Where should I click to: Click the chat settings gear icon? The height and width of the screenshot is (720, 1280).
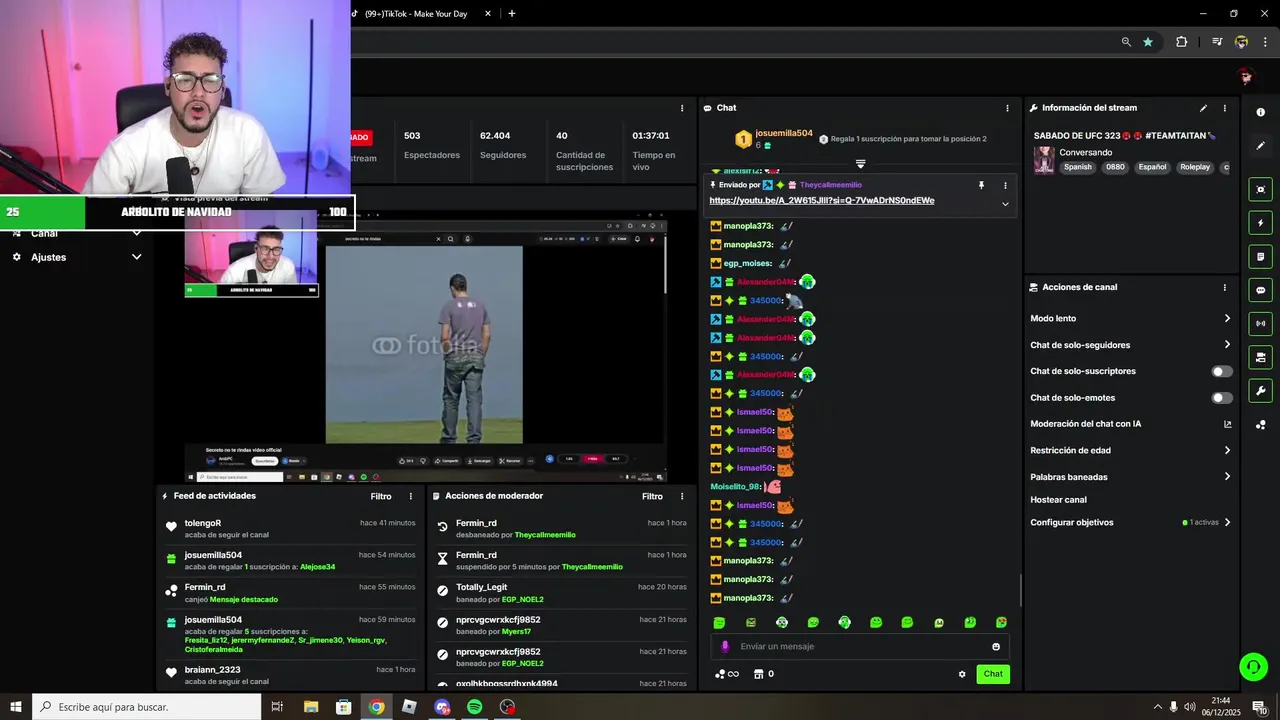pos(962,674)
